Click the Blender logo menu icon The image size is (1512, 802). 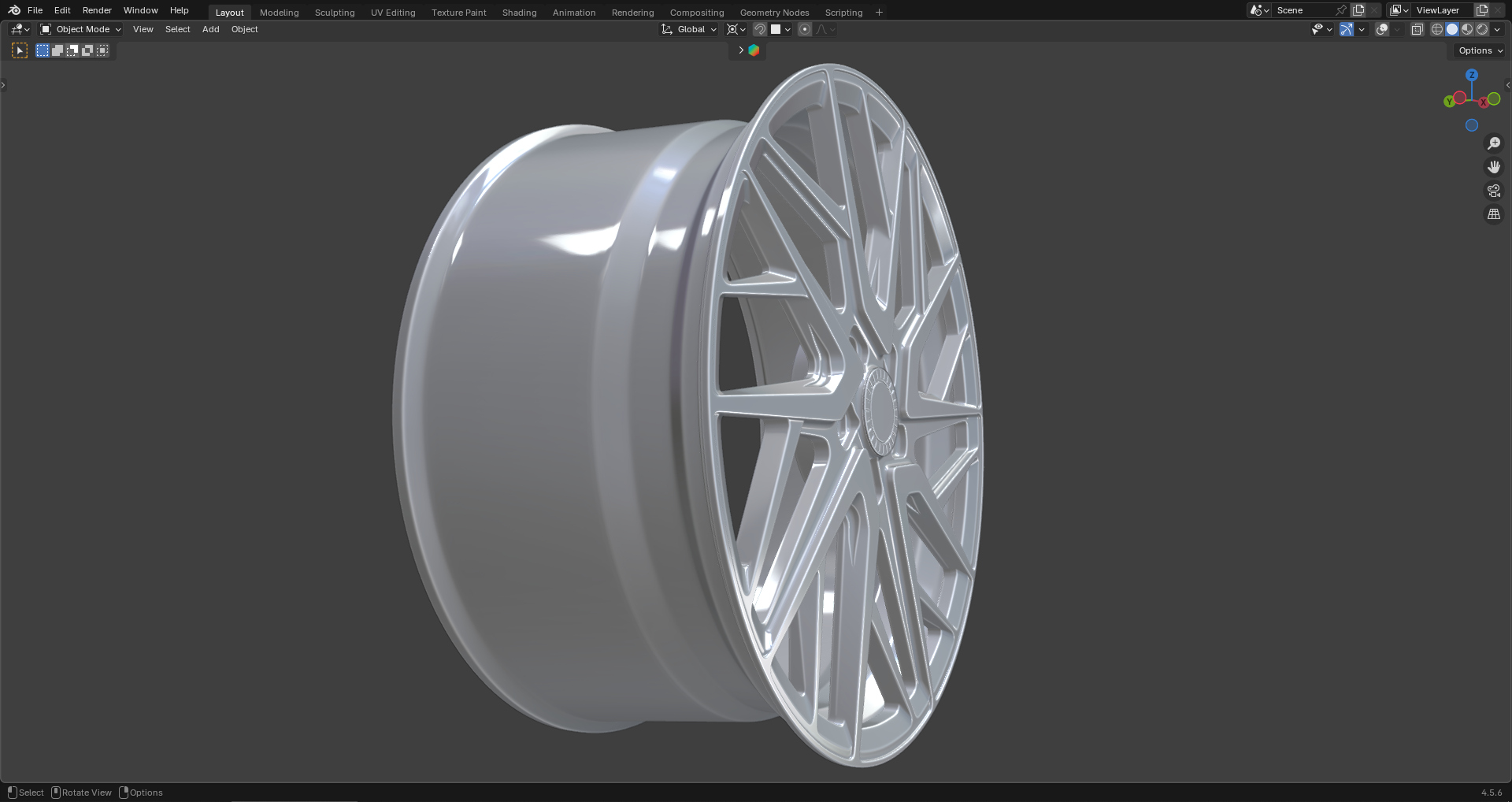point(14,10)
